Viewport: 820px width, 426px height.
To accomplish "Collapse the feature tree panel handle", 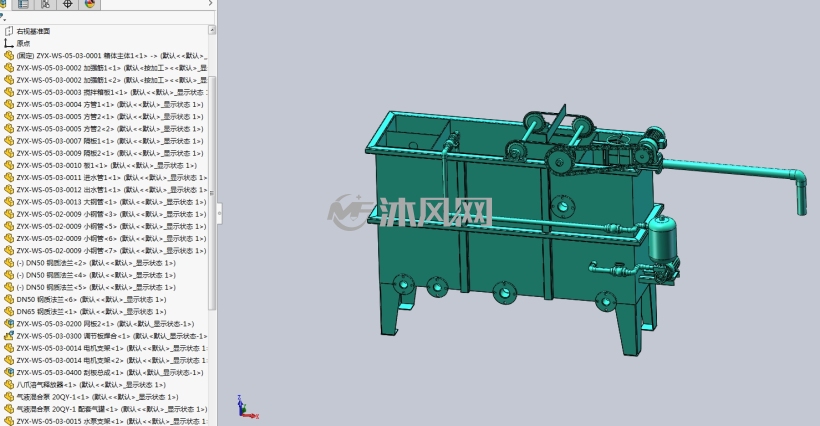I will (x=220, y=214).
